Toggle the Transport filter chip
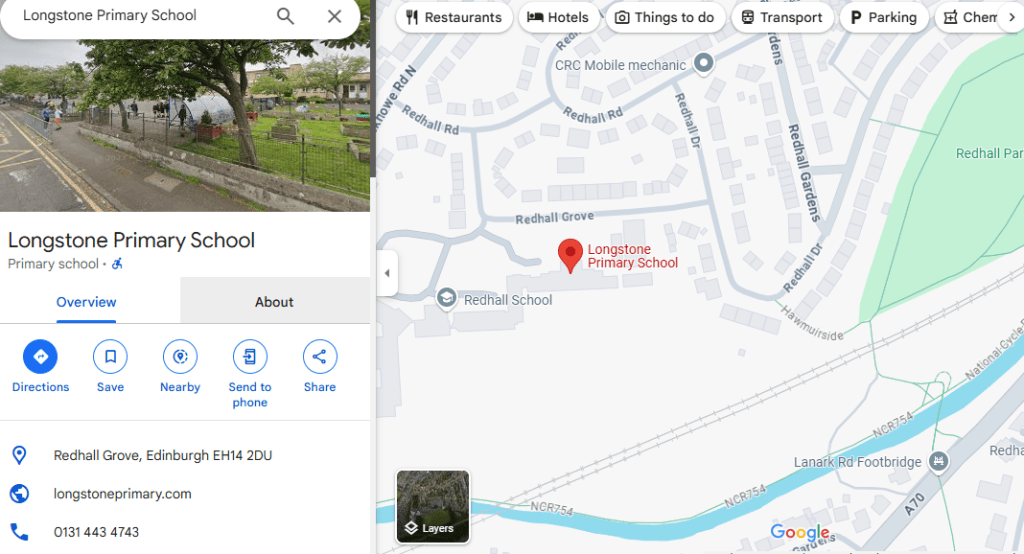This screenshot has width=1024, height=554. (782, 18)
